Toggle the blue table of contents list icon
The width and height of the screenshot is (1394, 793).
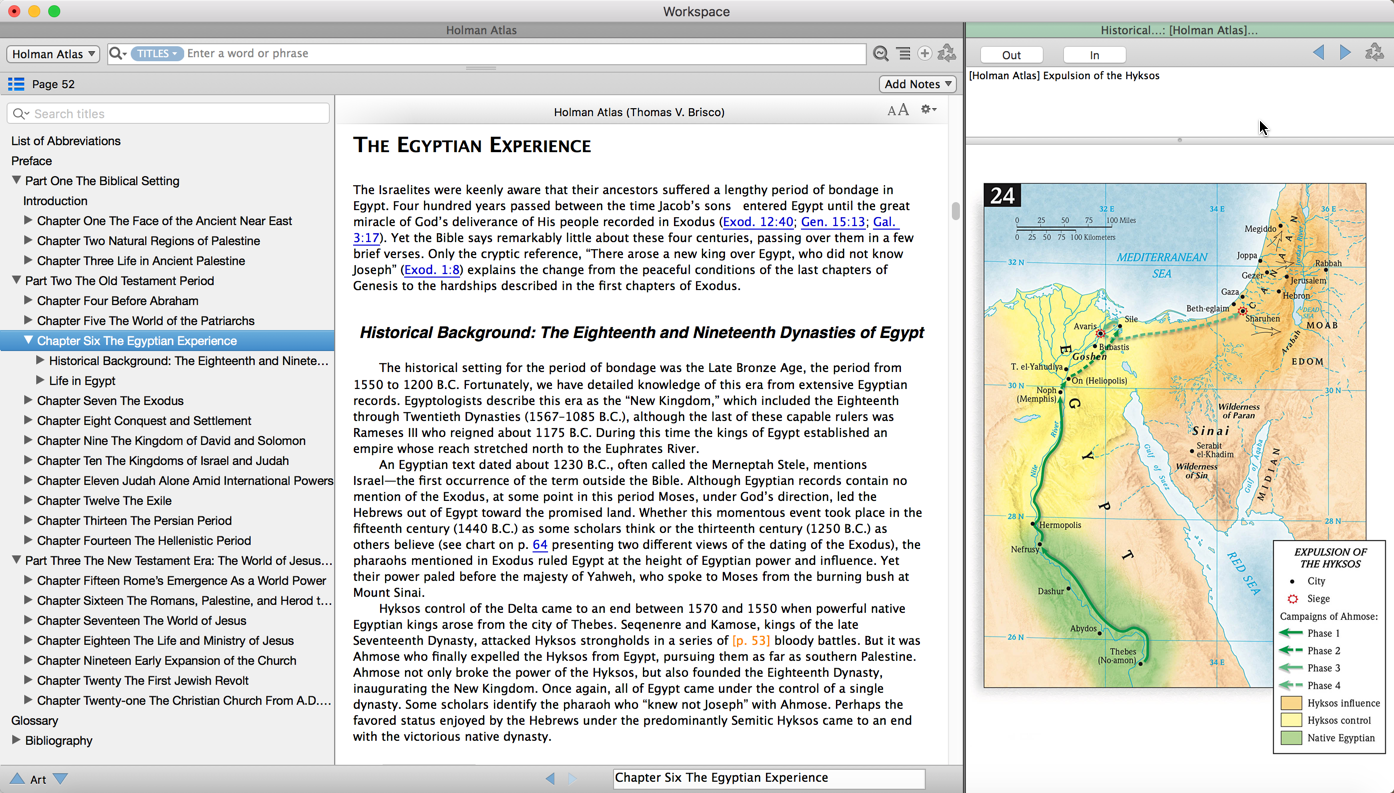click(16, 84)
